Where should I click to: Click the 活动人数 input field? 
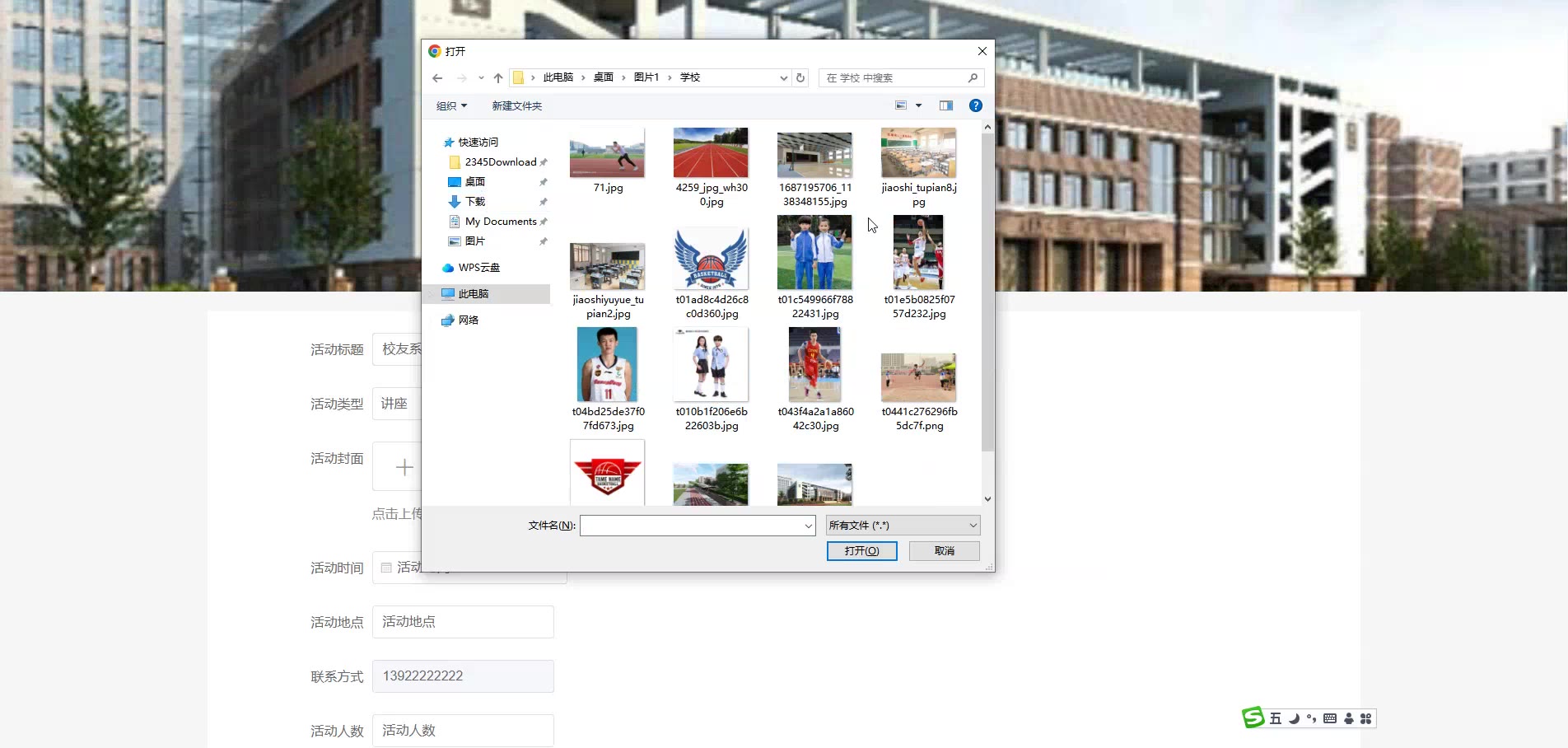tap(463, 731)
